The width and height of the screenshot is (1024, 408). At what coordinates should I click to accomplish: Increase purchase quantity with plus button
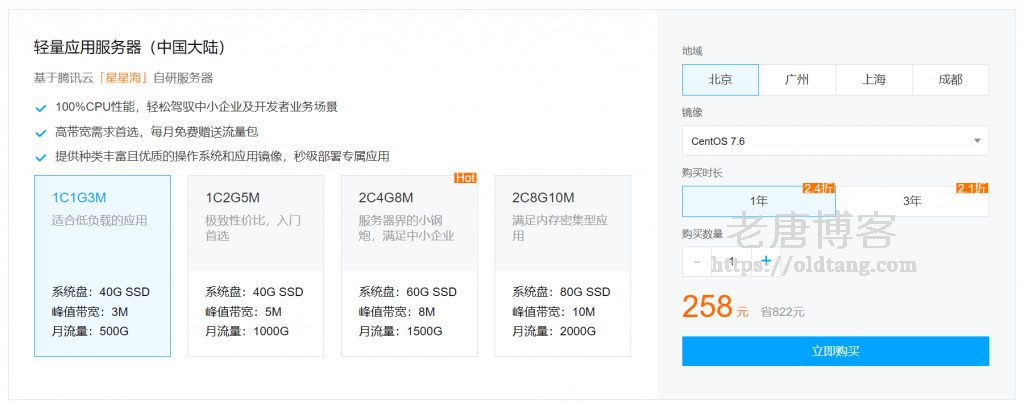[x=766, y=261]
